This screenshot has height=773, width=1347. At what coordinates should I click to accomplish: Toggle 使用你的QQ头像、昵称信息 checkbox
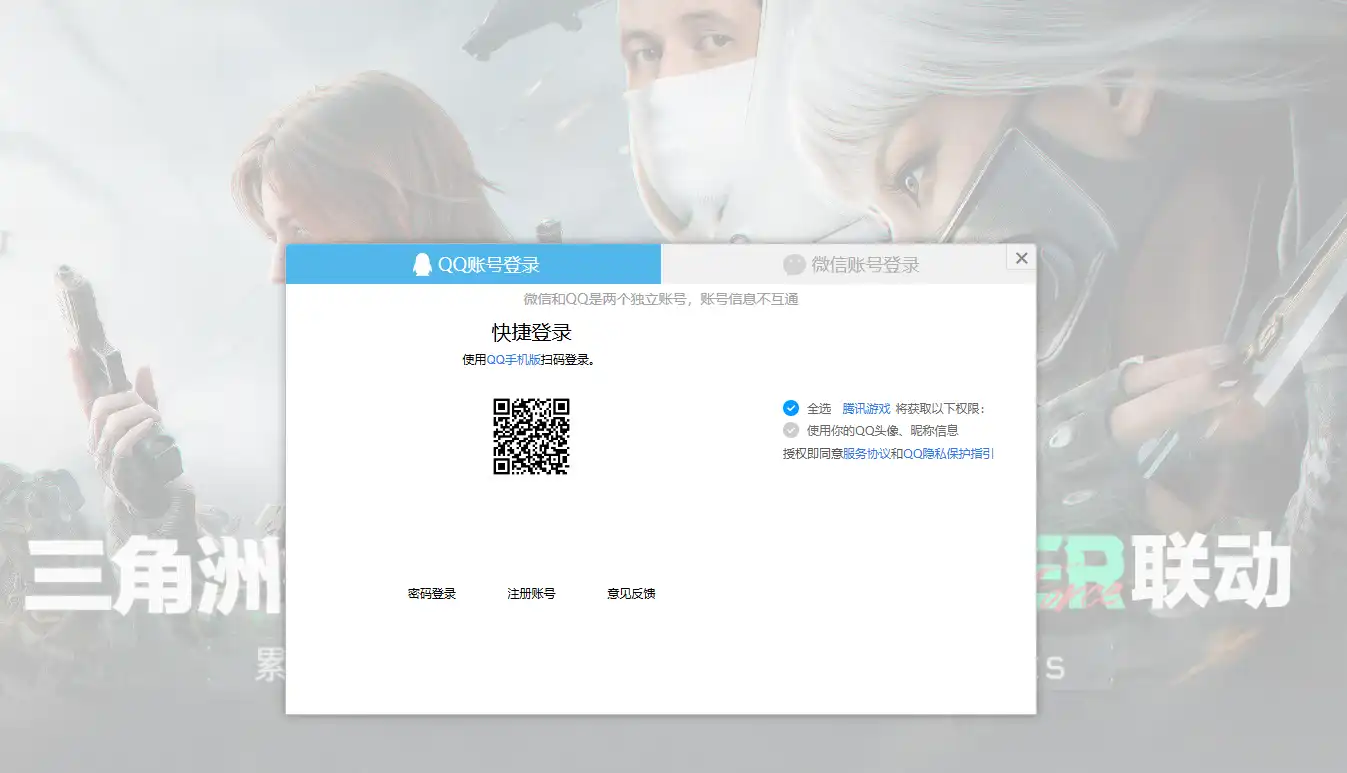point(791,430)
